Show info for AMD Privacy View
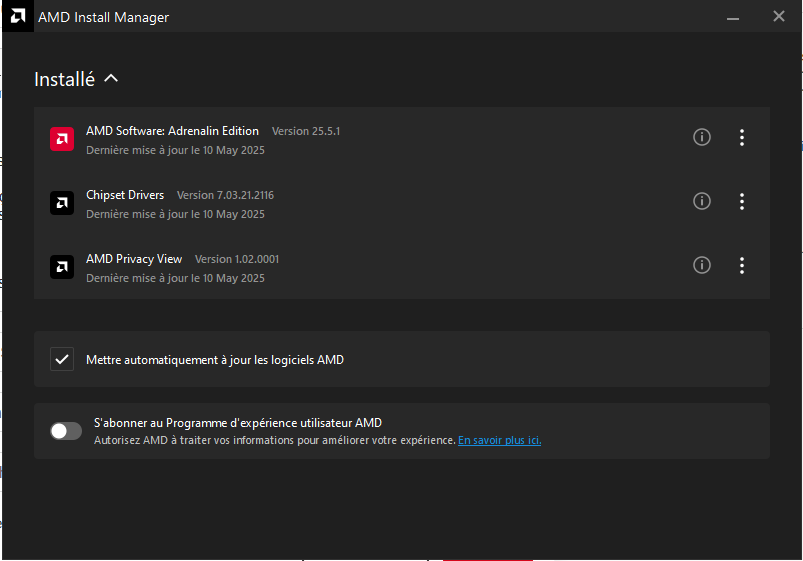 point(702,265)
